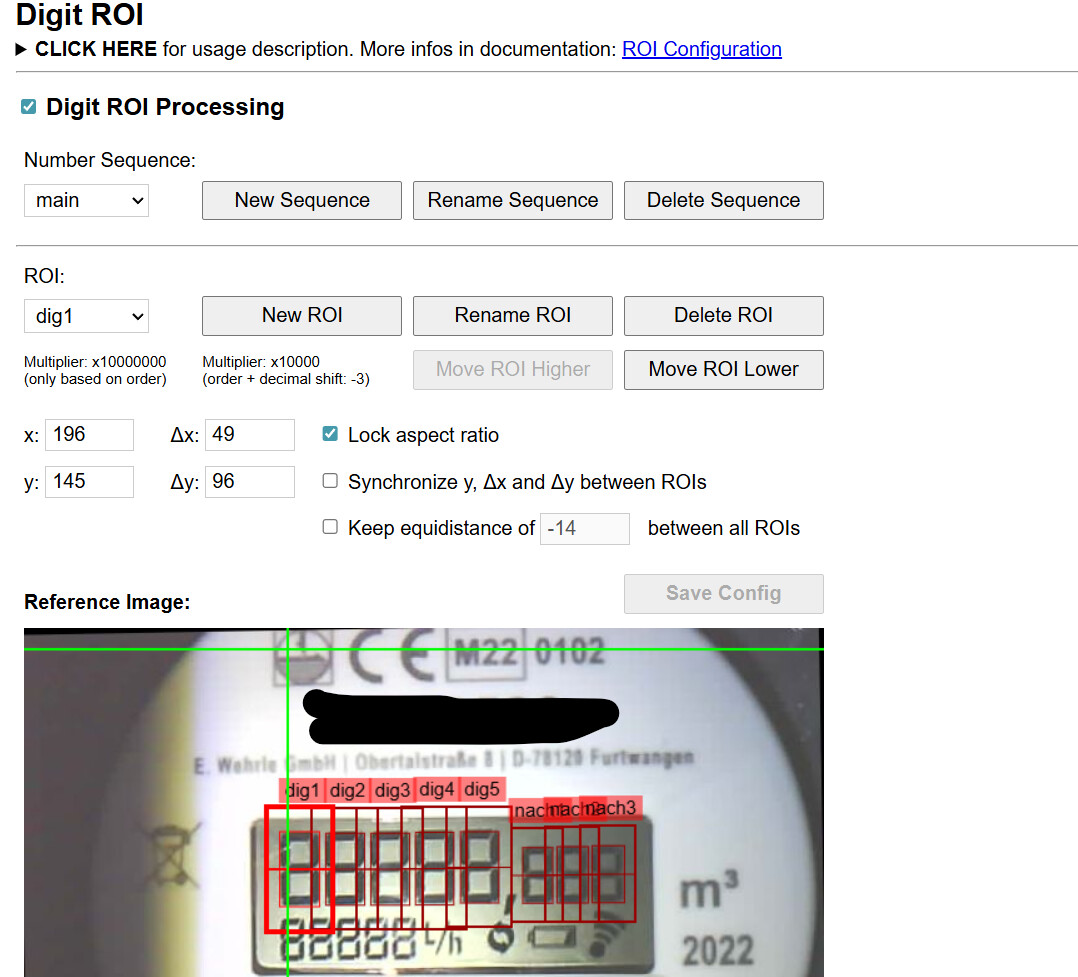Open the ROI Configuration documentation link
This screenshot has width=1078, height=977.
click(x=701, y=49)
